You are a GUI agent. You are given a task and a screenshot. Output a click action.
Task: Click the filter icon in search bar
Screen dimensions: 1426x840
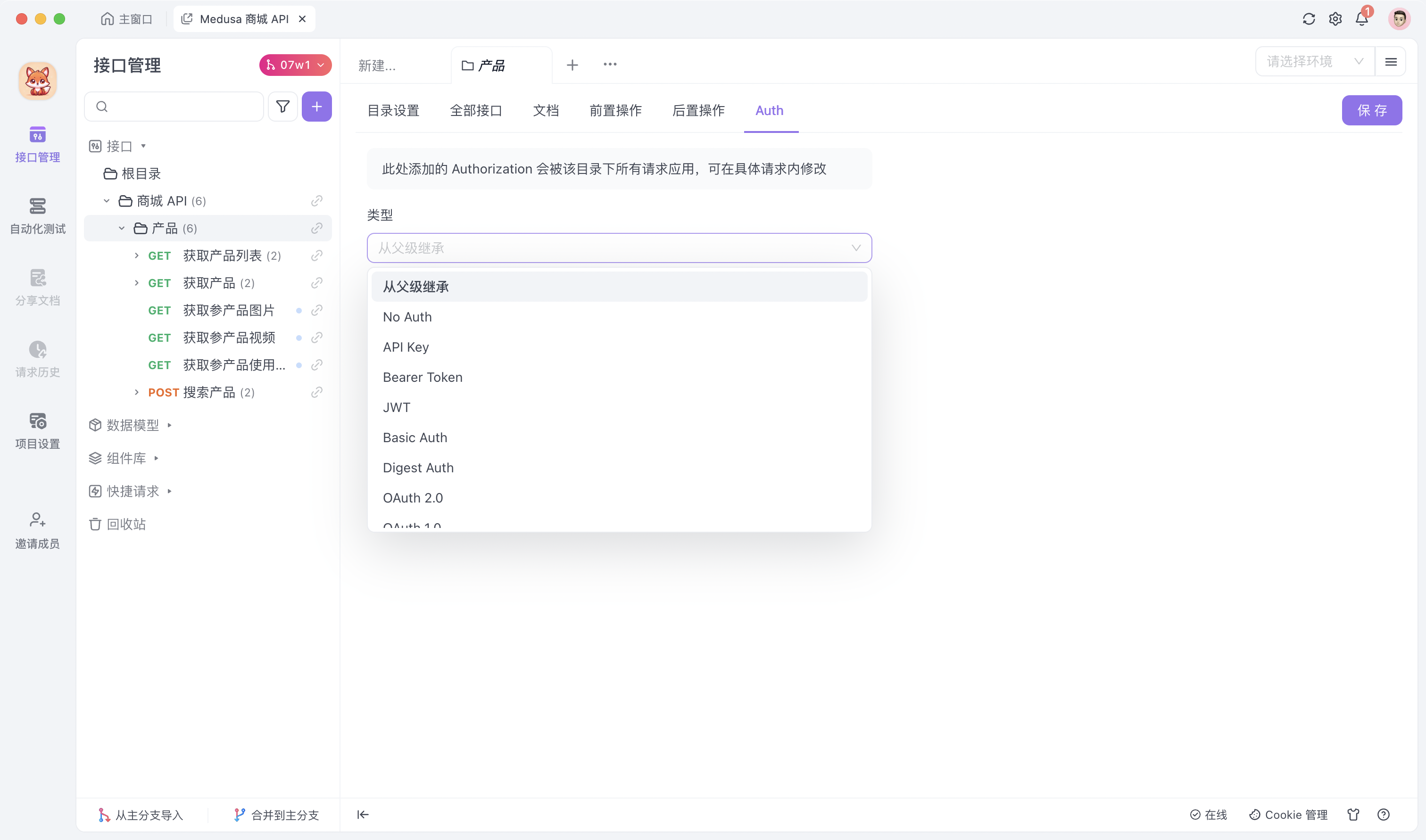pos(283,106)
